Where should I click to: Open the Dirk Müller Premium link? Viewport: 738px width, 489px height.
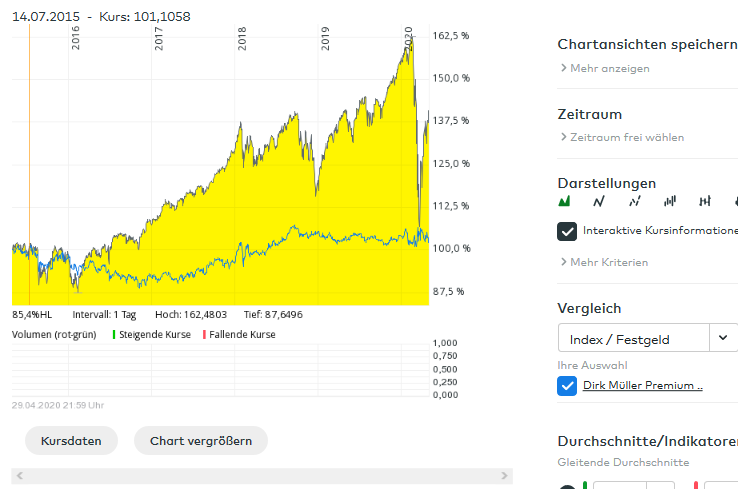[642, 385]
